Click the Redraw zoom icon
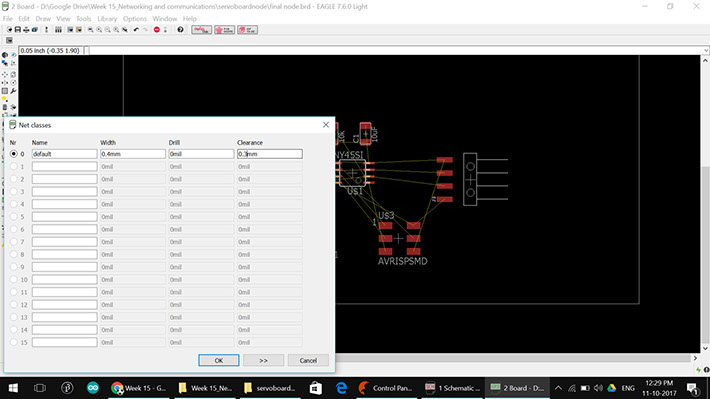Viewport: 710px width, 399px height. (116, 29)
